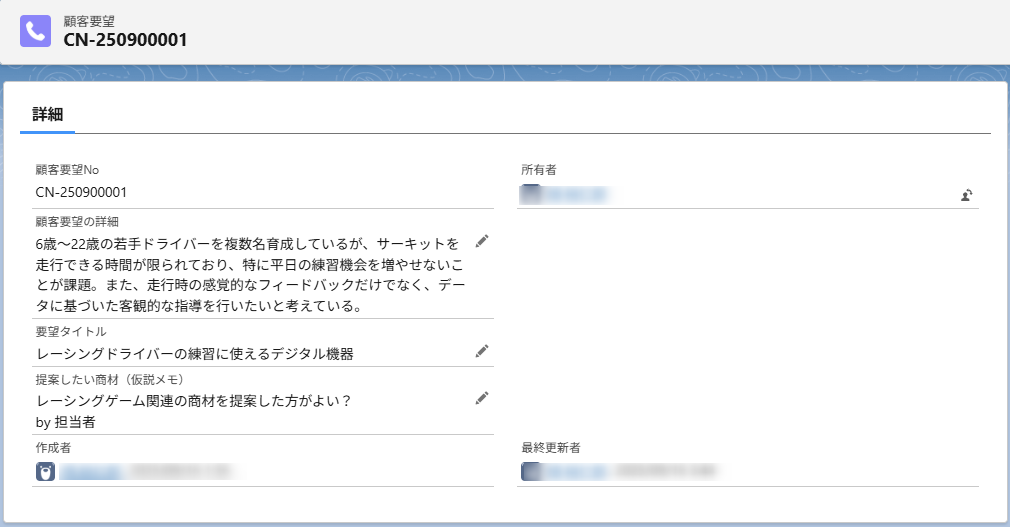Click the 最終更新者 field label

pos(551,447)
